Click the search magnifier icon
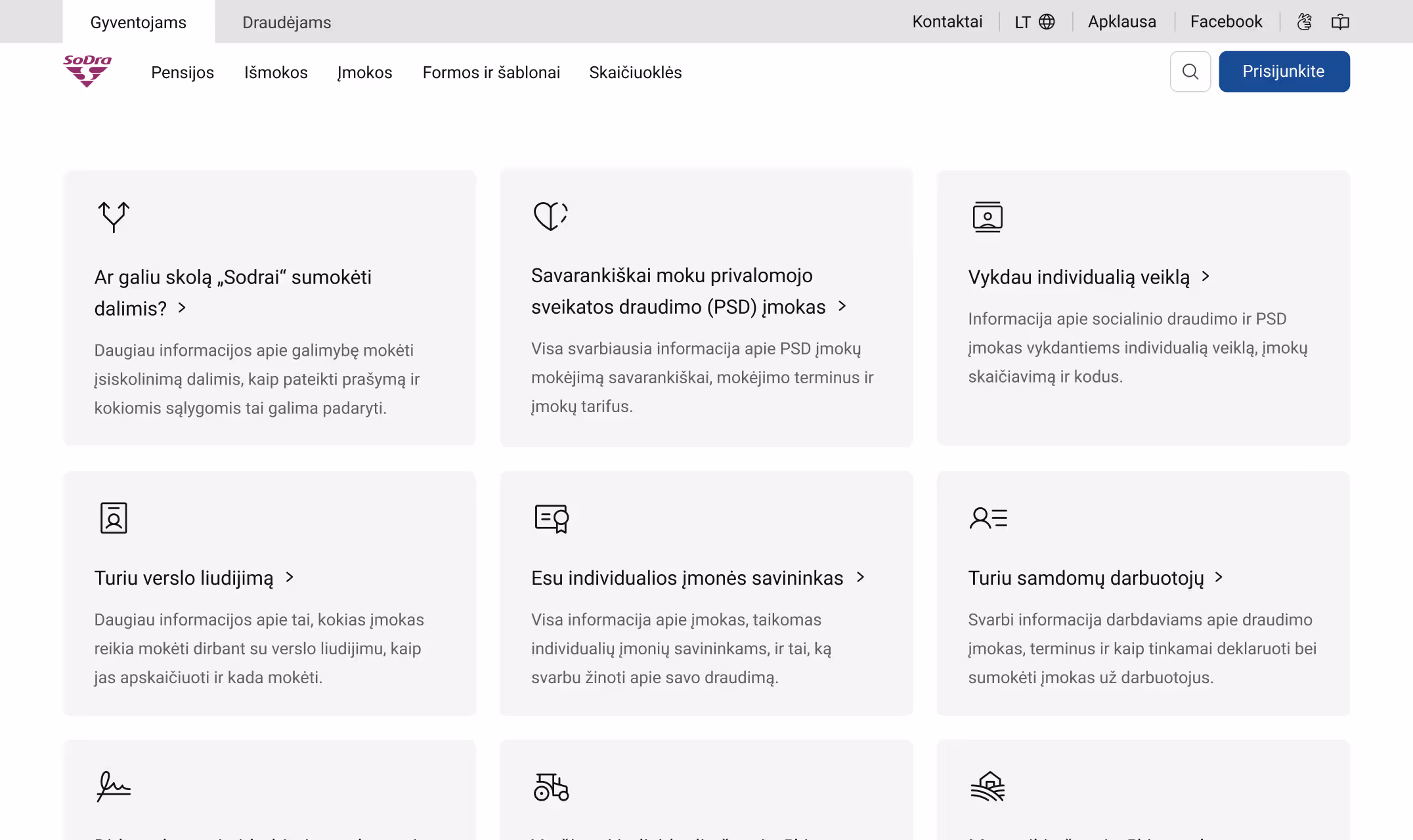The width and height of the screenshot is (1413, 840). [x=1190, y=72]
